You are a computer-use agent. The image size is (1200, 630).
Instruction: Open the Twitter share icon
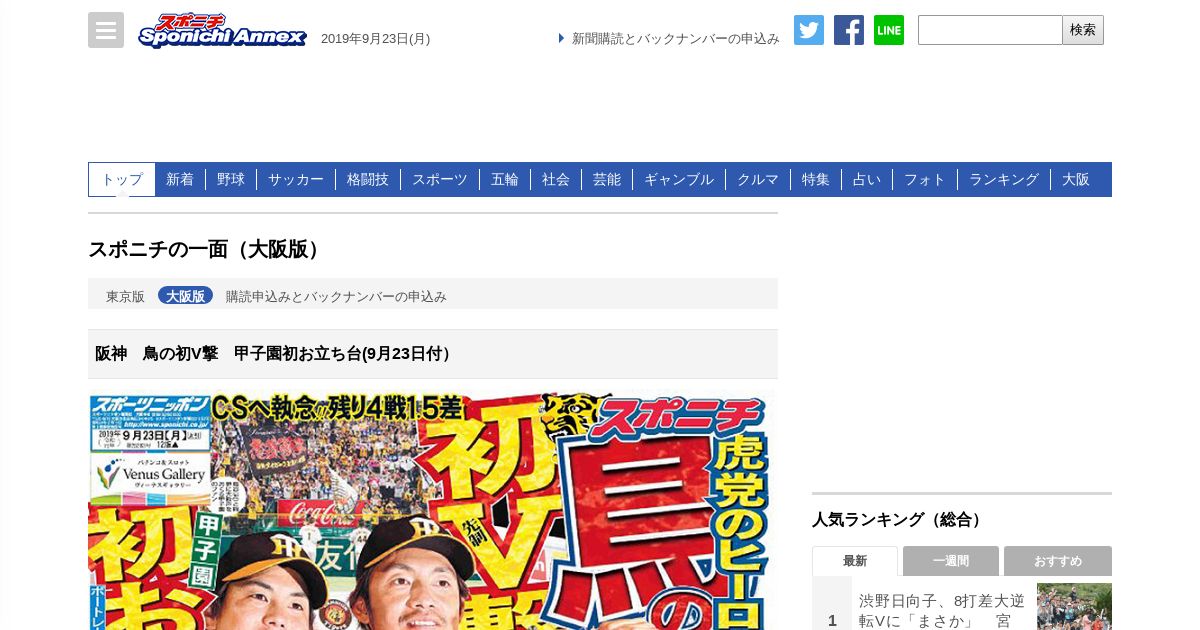coord(809,30)
